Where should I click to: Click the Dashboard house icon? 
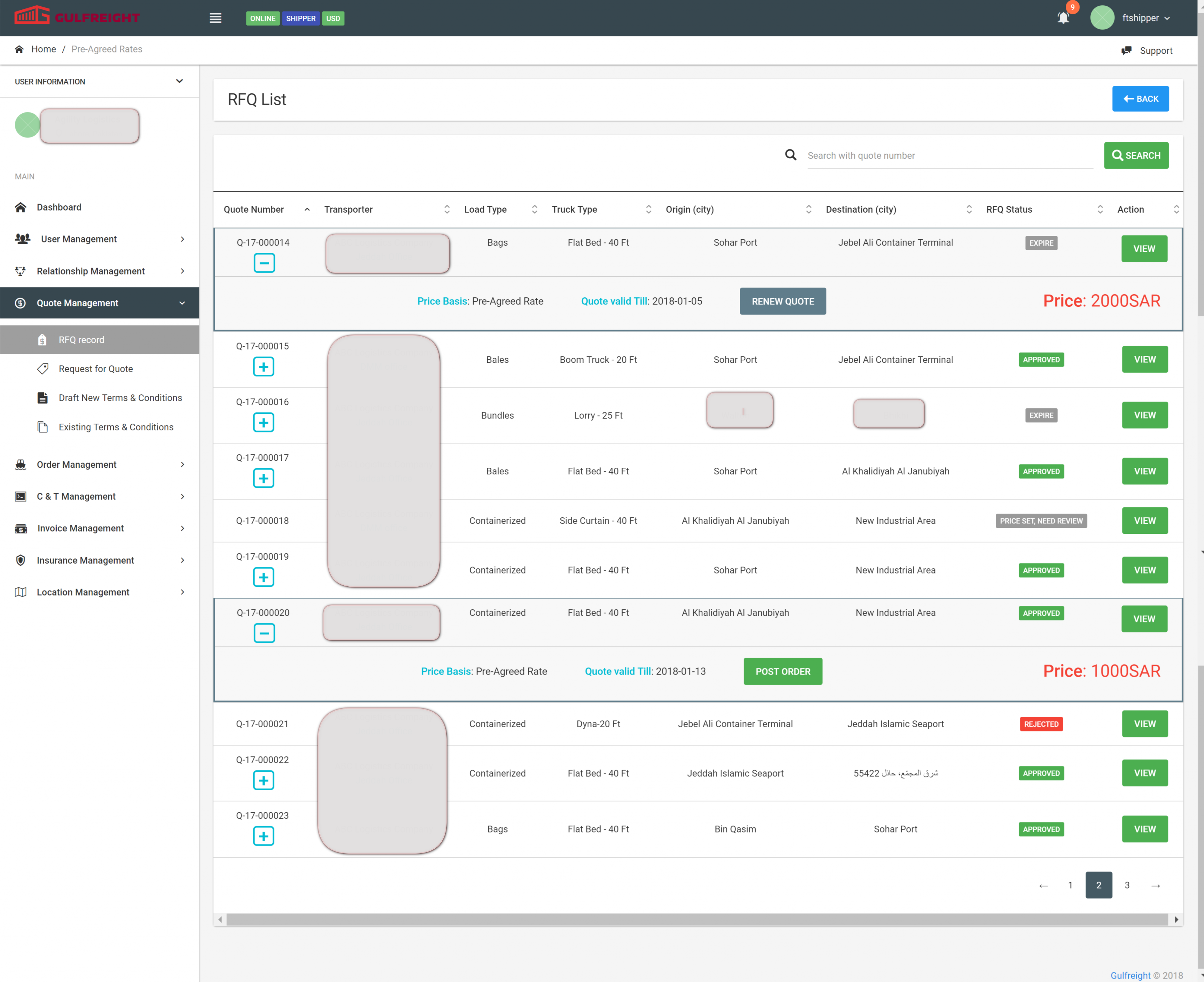coord(21,207)
